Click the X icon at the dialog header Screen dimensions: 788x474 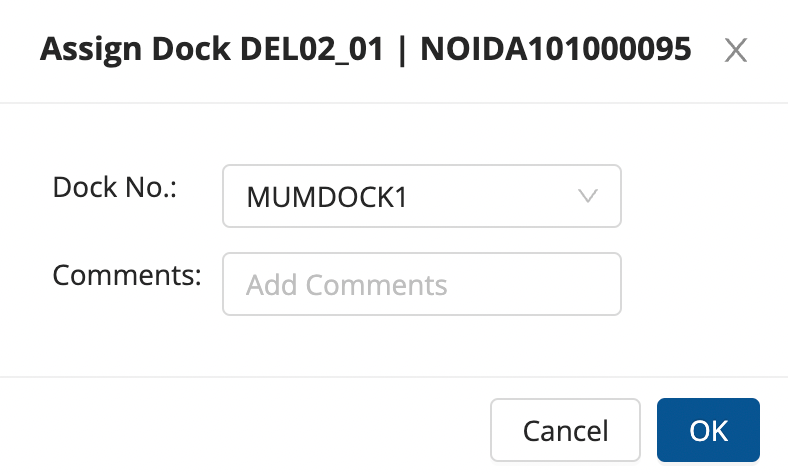click(x=736, y=51)
